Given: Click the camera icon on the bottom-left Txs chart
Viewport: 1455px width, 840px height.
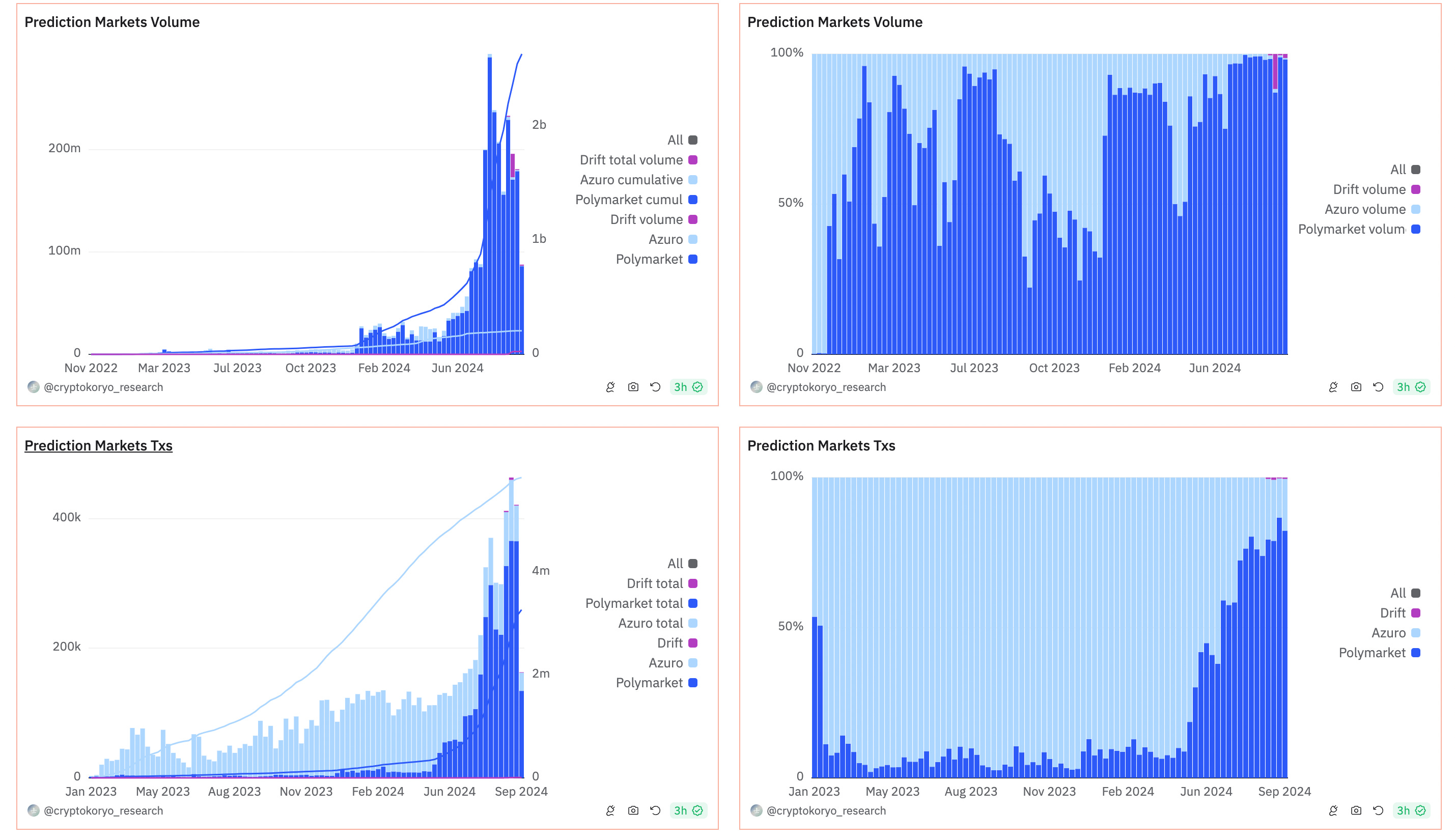Looking at the screenshot, I should pyautogui.click(x=633, y=810).
